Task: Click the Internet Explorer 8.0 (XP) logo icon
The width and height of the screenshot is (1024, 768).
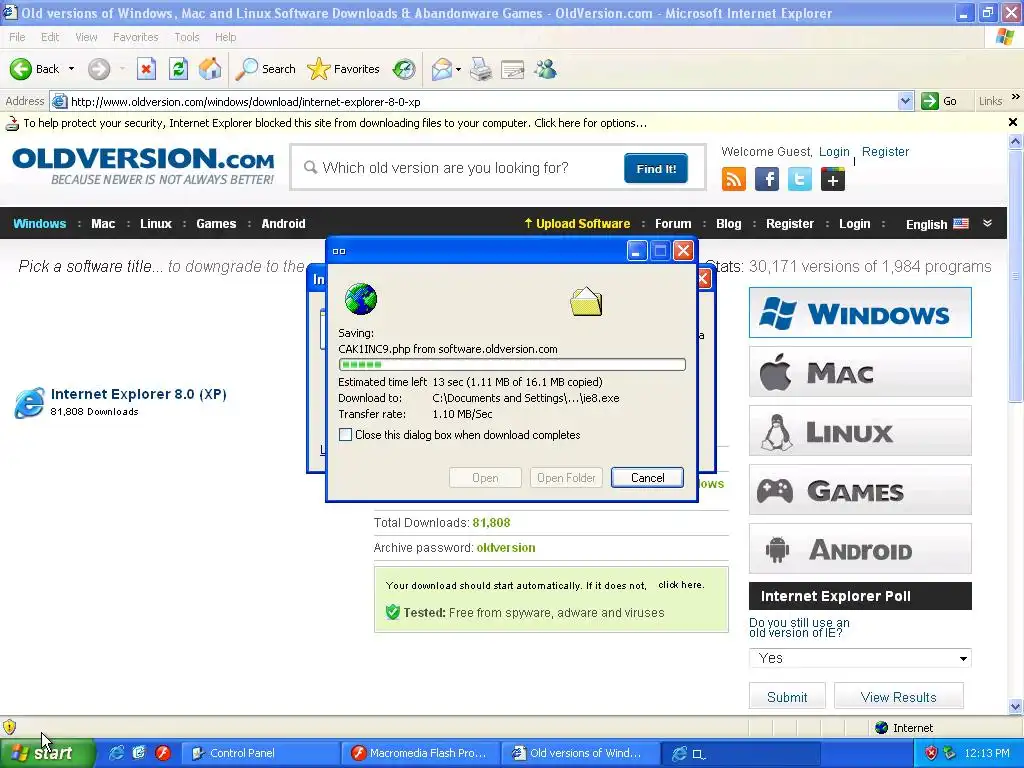Action: [29, 402]
